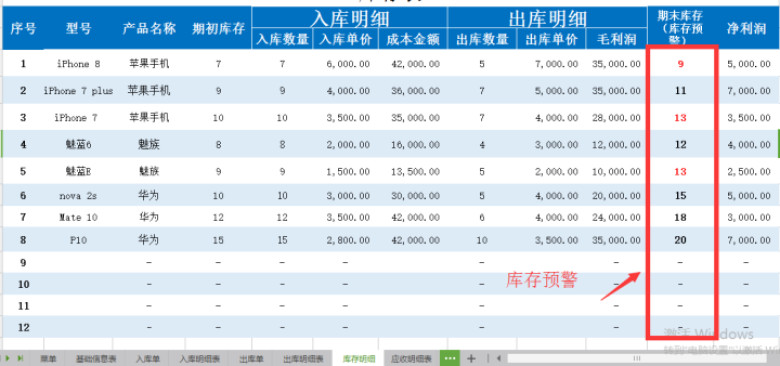The width and height of the screenshot is (780, 366).
Task: Click the nova 2s model cell
Action: coord(79,195)
